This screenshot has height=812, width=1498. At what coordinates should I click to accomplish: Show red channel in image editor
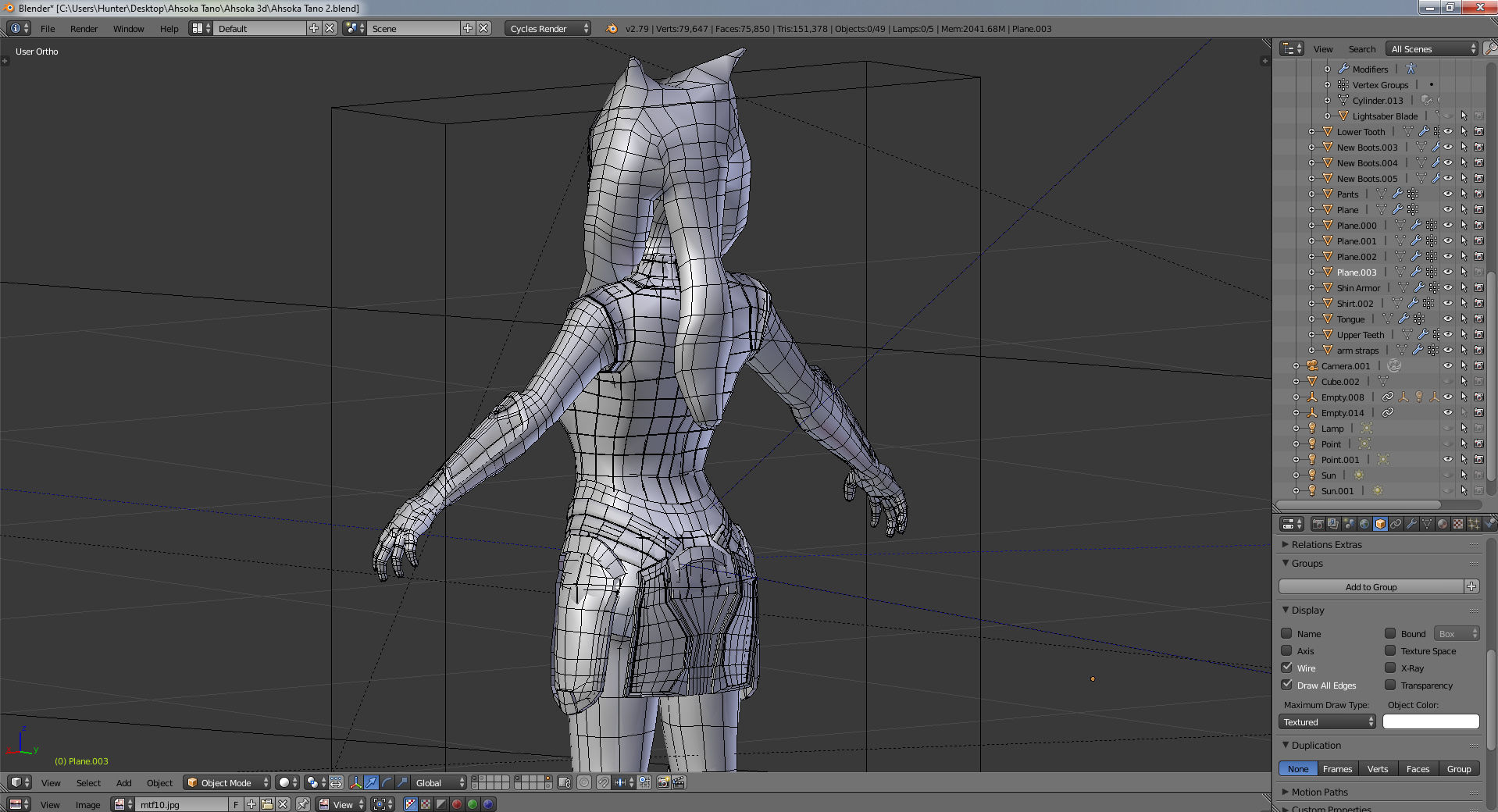click(x=457, y=804)
